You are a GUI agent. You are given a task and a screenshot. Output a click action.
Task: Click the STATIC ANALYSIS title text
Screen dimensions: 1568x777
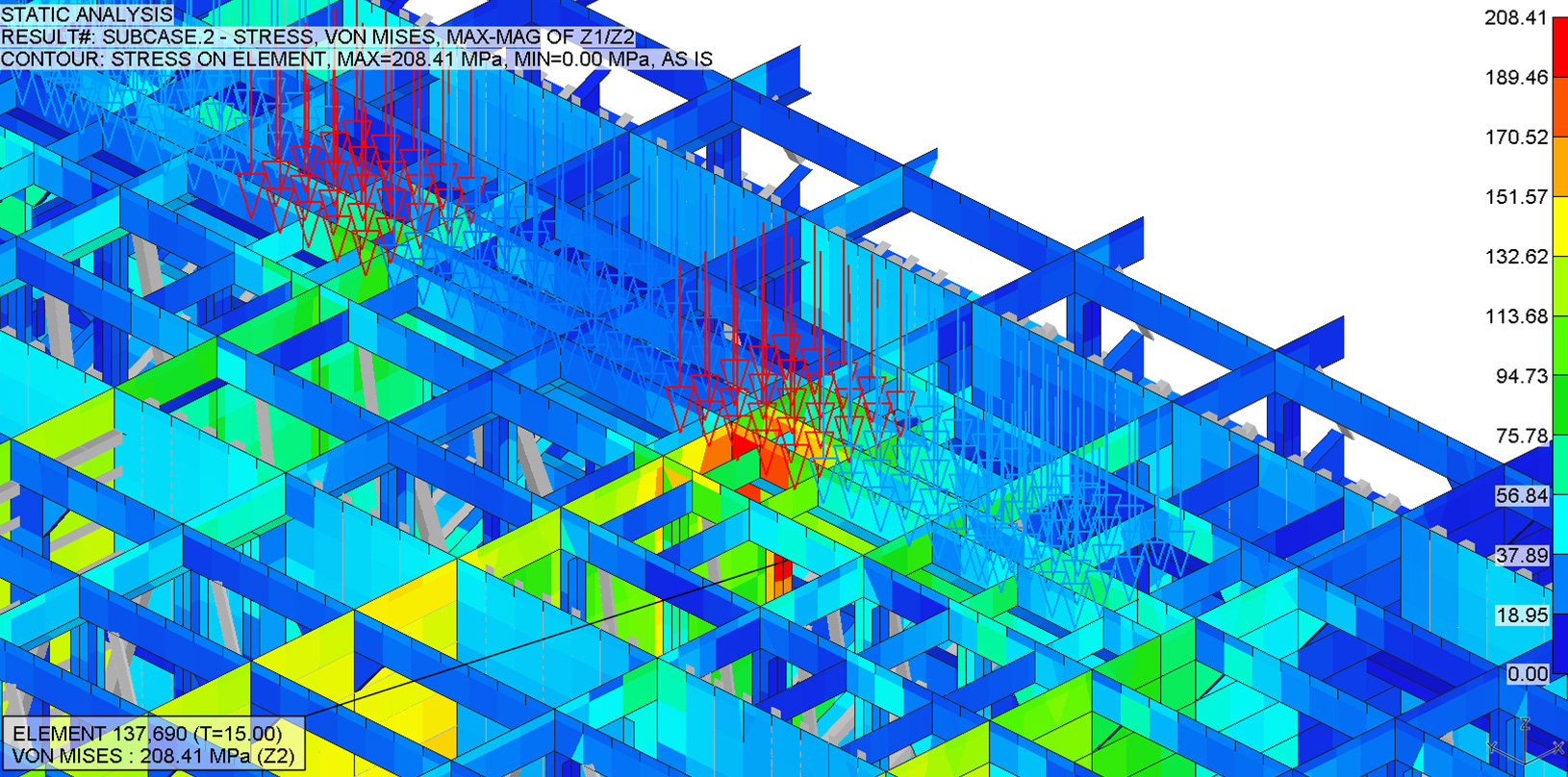tap(88, 13)
